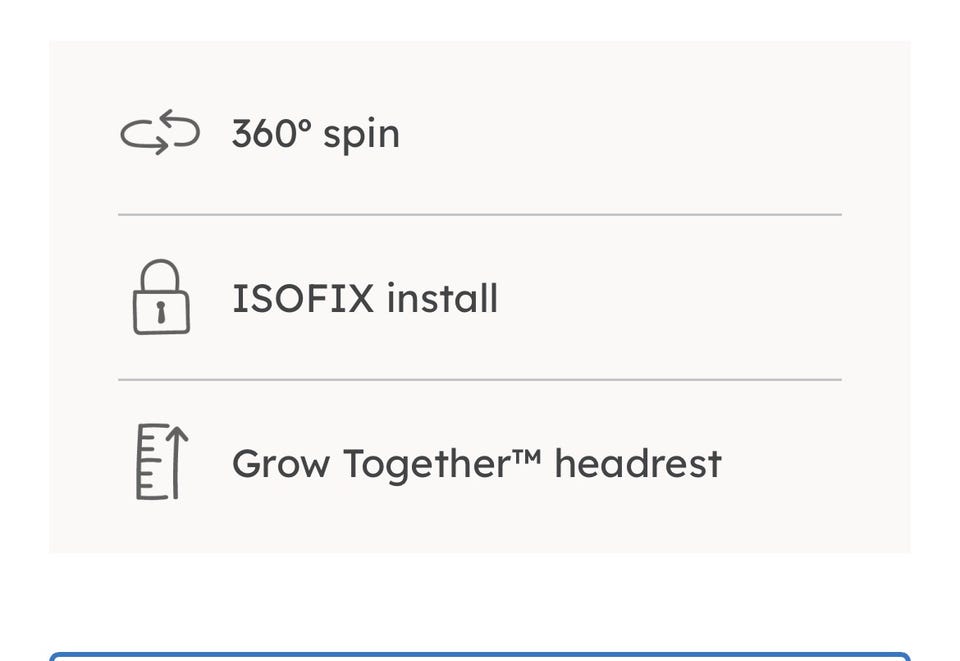Click the padlock icon beside ISOFIX install

click(x=161, y=297)
